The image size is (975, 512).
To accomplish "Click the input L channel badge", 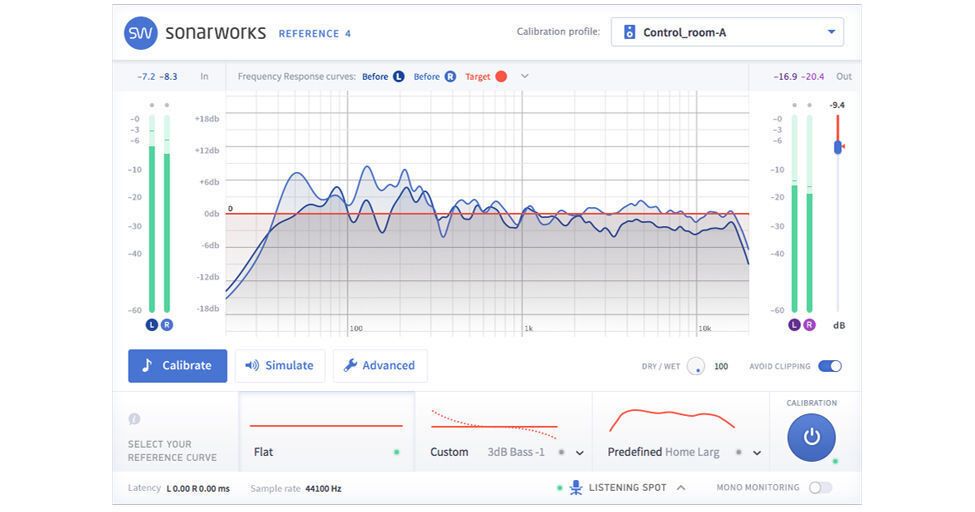I will pos(152,325).
